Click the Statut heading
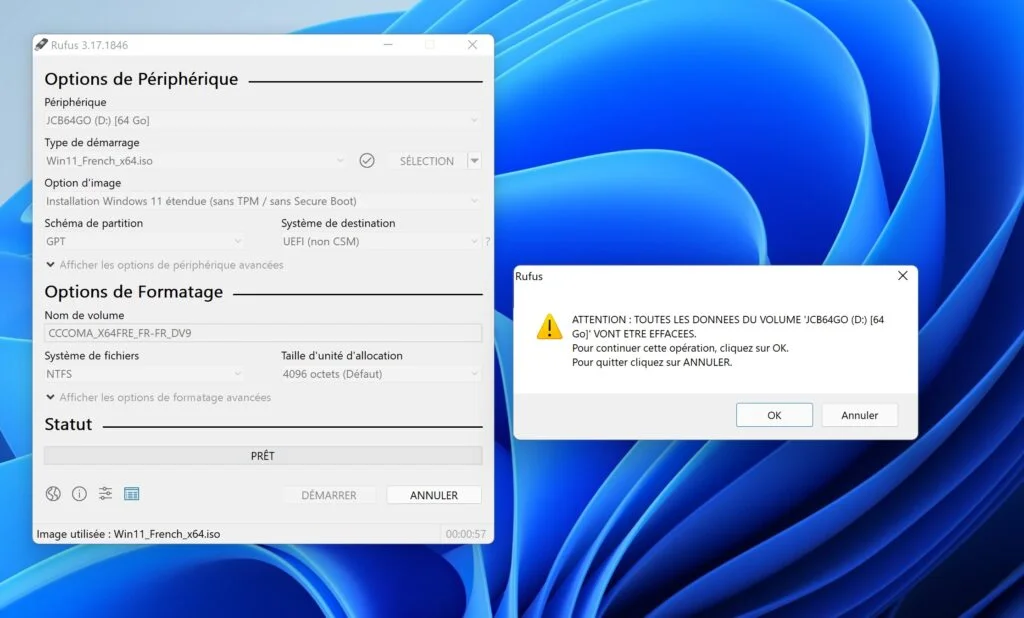The width and height of the screenshot is (1024, 618). [x=68, y=425]
